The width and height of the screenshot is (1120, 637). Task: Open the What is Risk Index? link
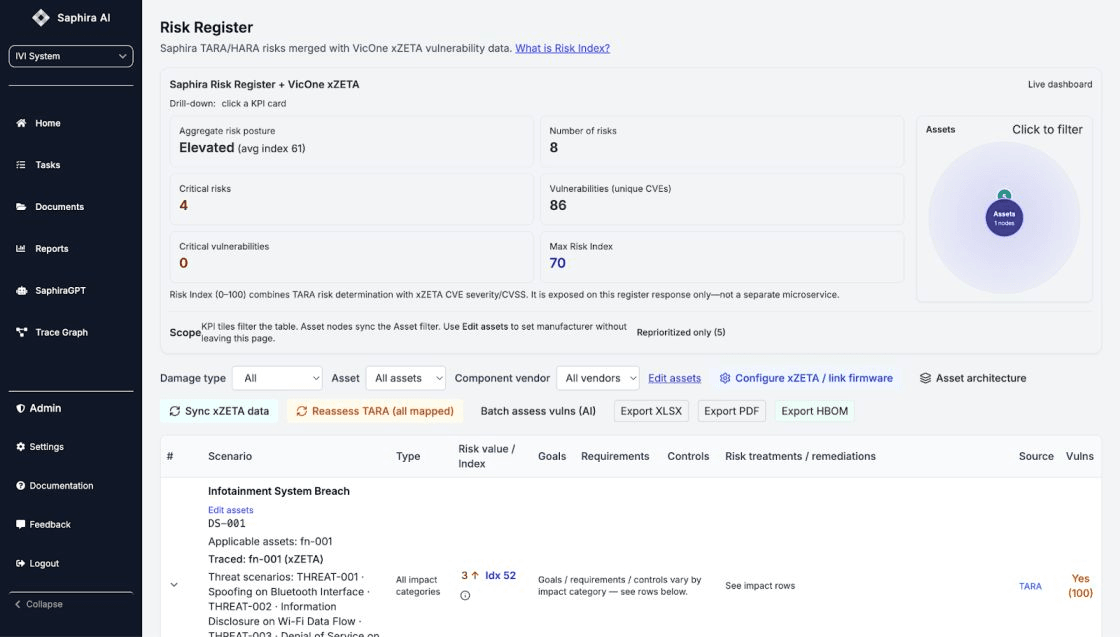pyautogui.click(x=562, y=48)
